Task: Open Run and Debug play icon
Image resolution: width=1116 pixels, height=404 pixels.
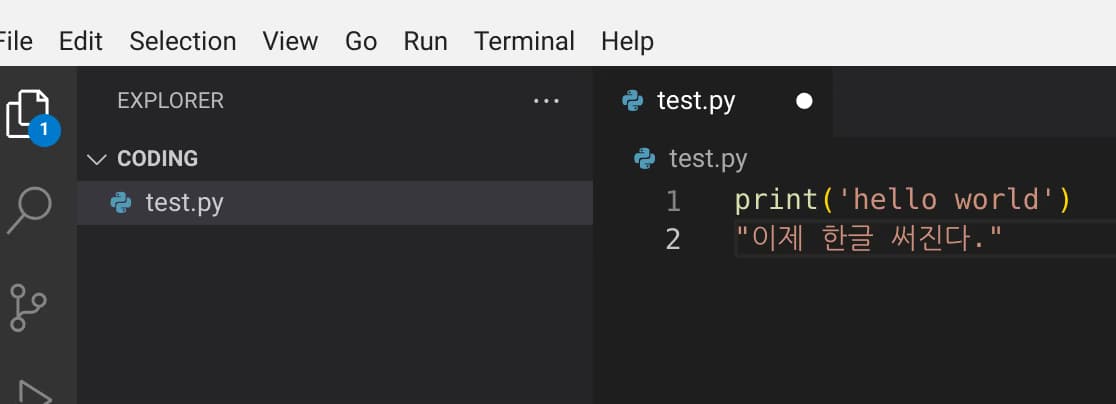Action: pyautogui.click(x=32, y=390)
